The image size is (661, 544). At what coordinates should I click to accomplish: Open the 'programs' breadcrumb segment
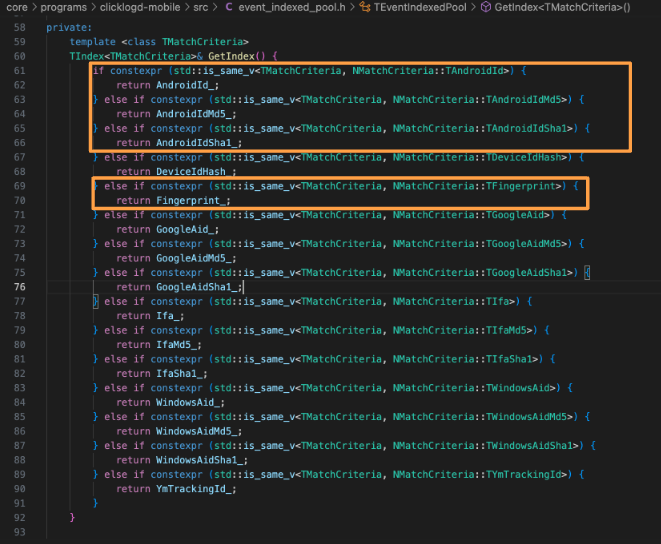64,7
